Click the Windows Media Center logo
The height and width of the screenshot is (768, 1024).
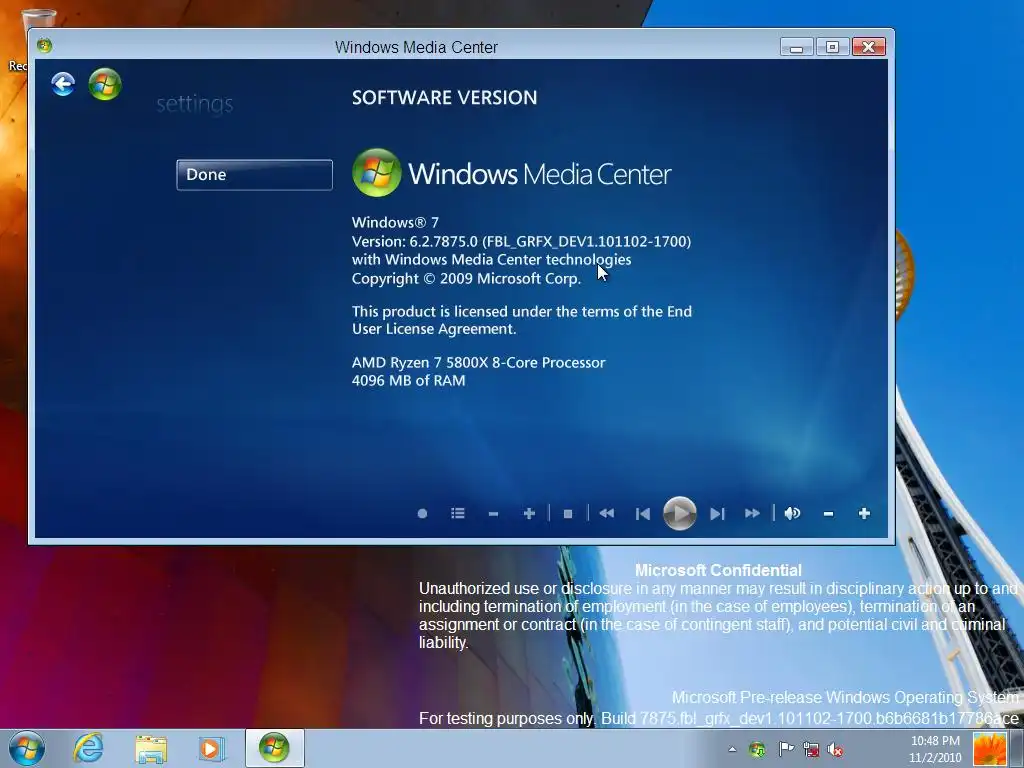[512, 173]
